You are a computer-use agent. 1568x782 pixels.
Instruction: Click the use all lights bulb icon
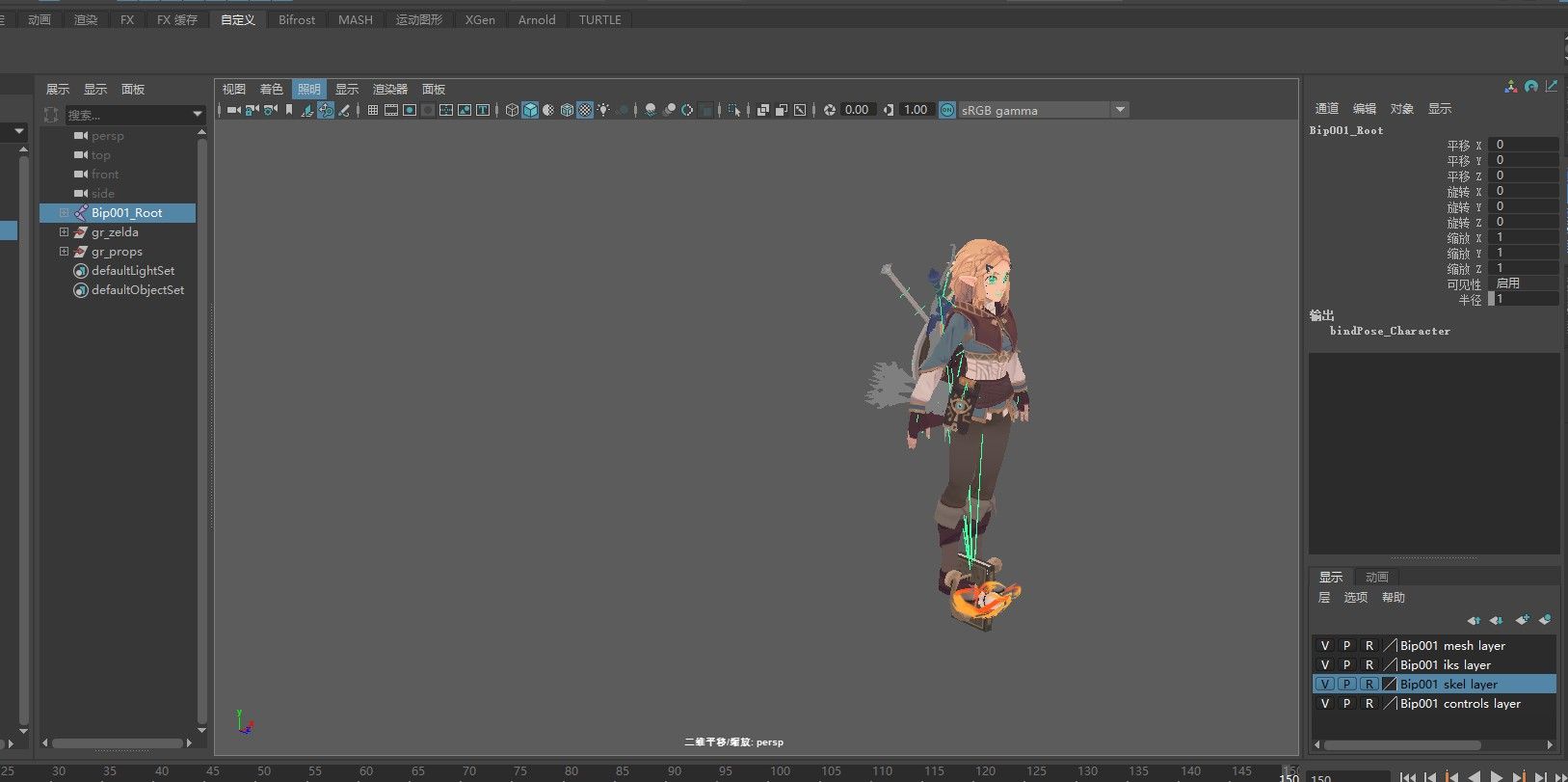[x=603, y=110]
